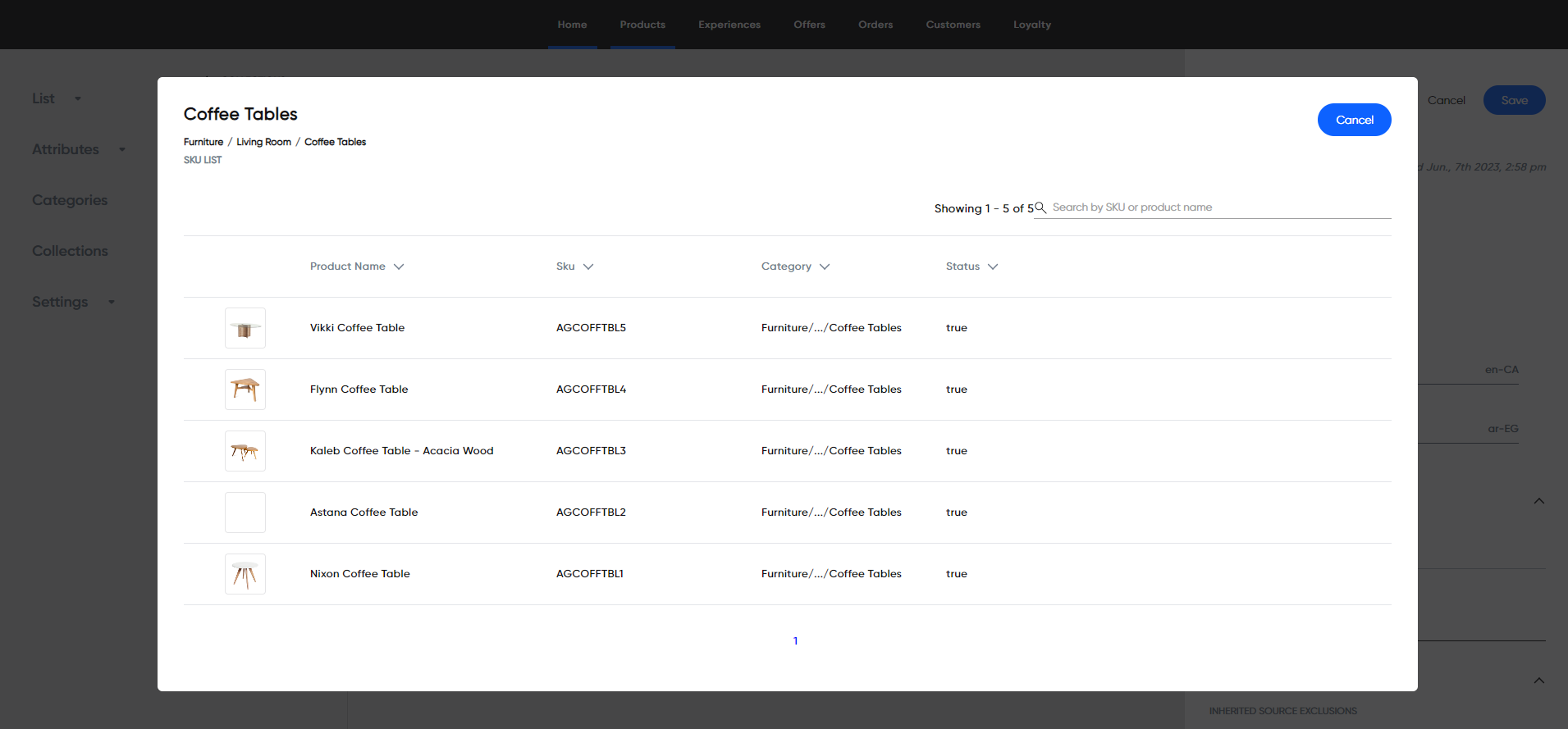The height and width of the screenshot is (729, 1568).
Task: Sort by Product Name chevron
Action: (399, 267)
